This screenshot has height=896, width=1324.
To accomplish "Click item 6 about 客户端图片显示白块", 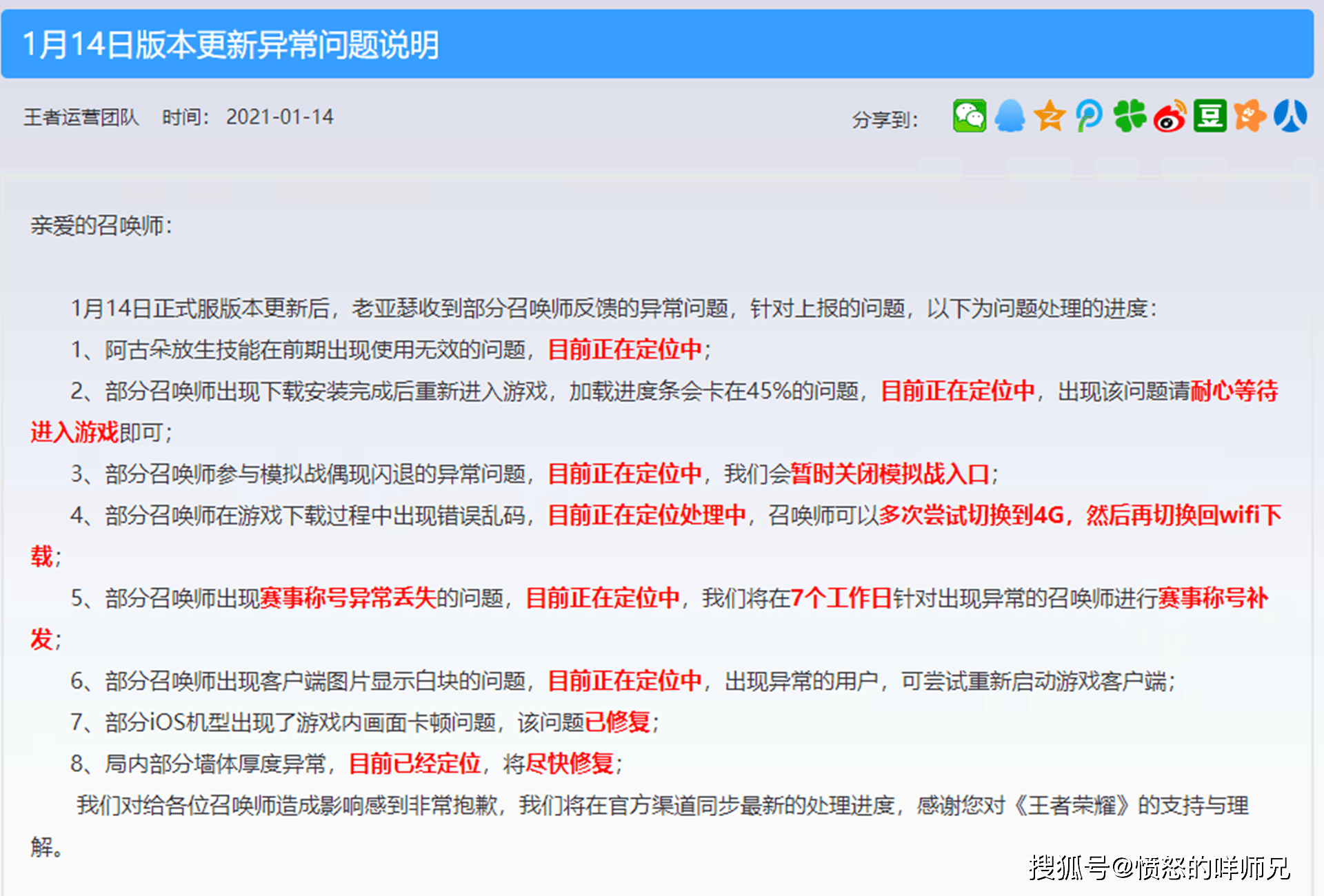I will 623,681.
